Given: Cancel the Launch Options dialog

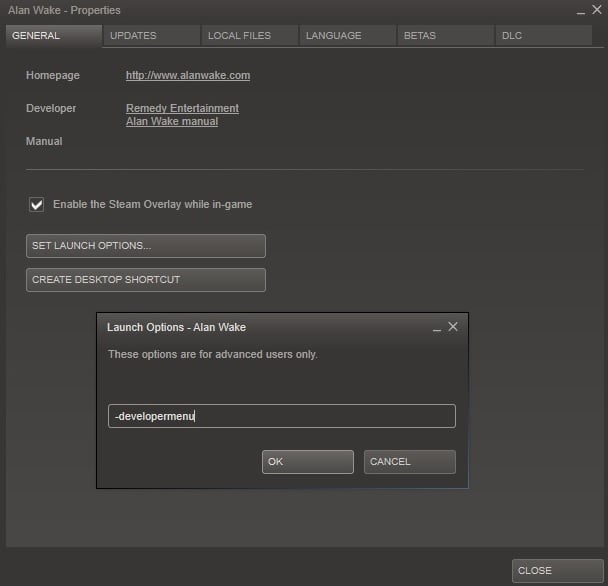Looking at the screenshot, I should (410, 462).
